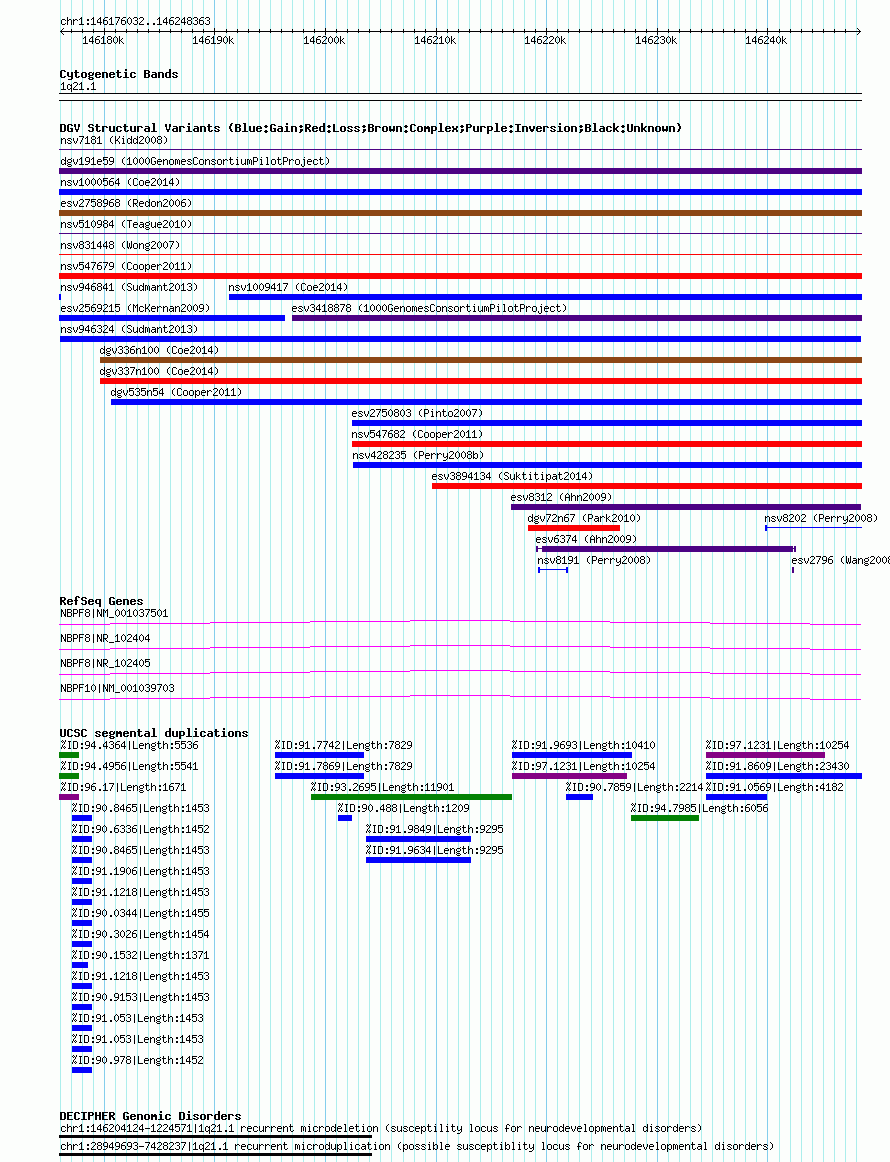This screenshot has width=890, height=1162.
Task: Select variant nsv1009417 (Coe2014)
Action: tap(288, 287)
